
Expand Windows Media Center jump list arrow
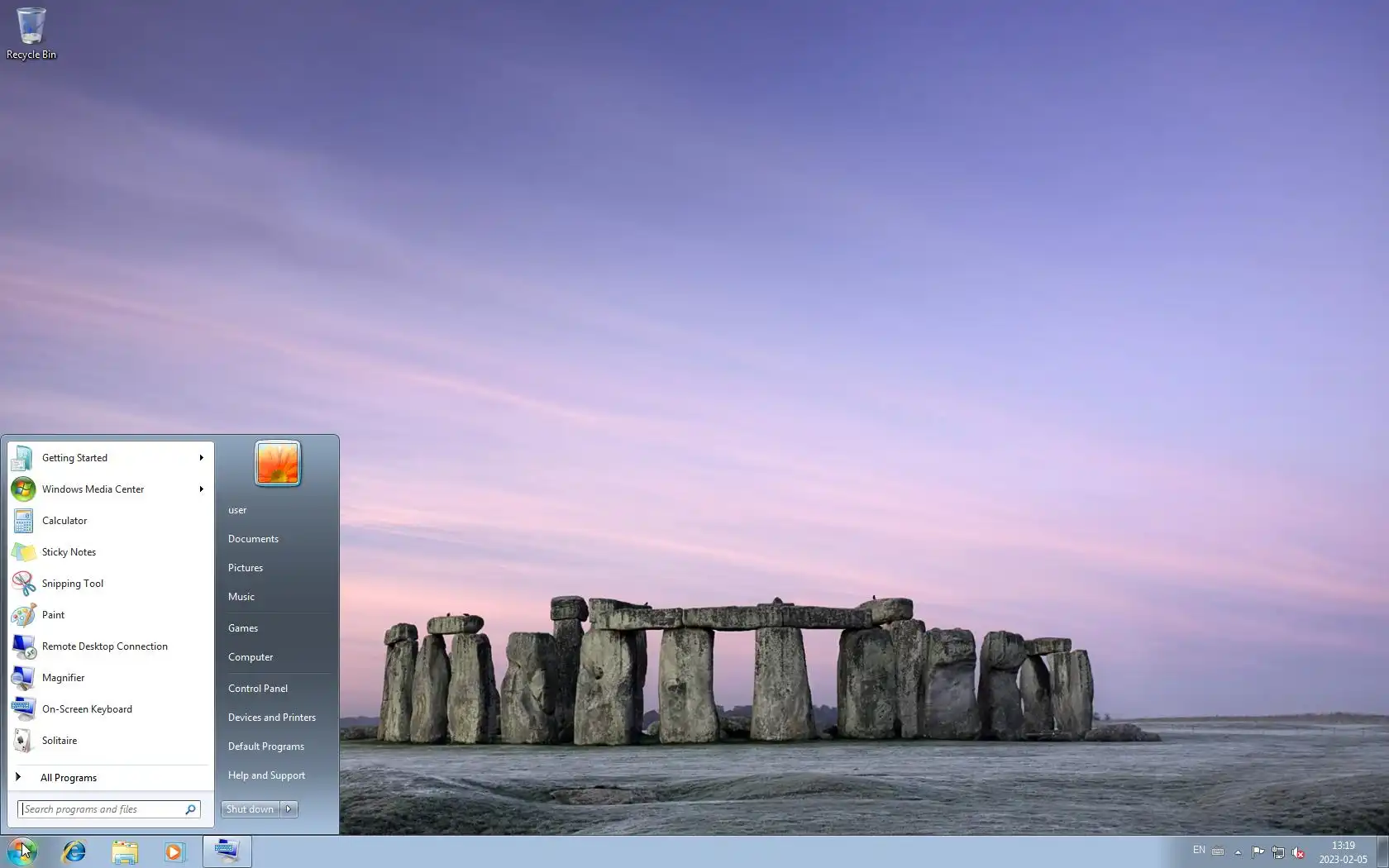pos(201,489)
